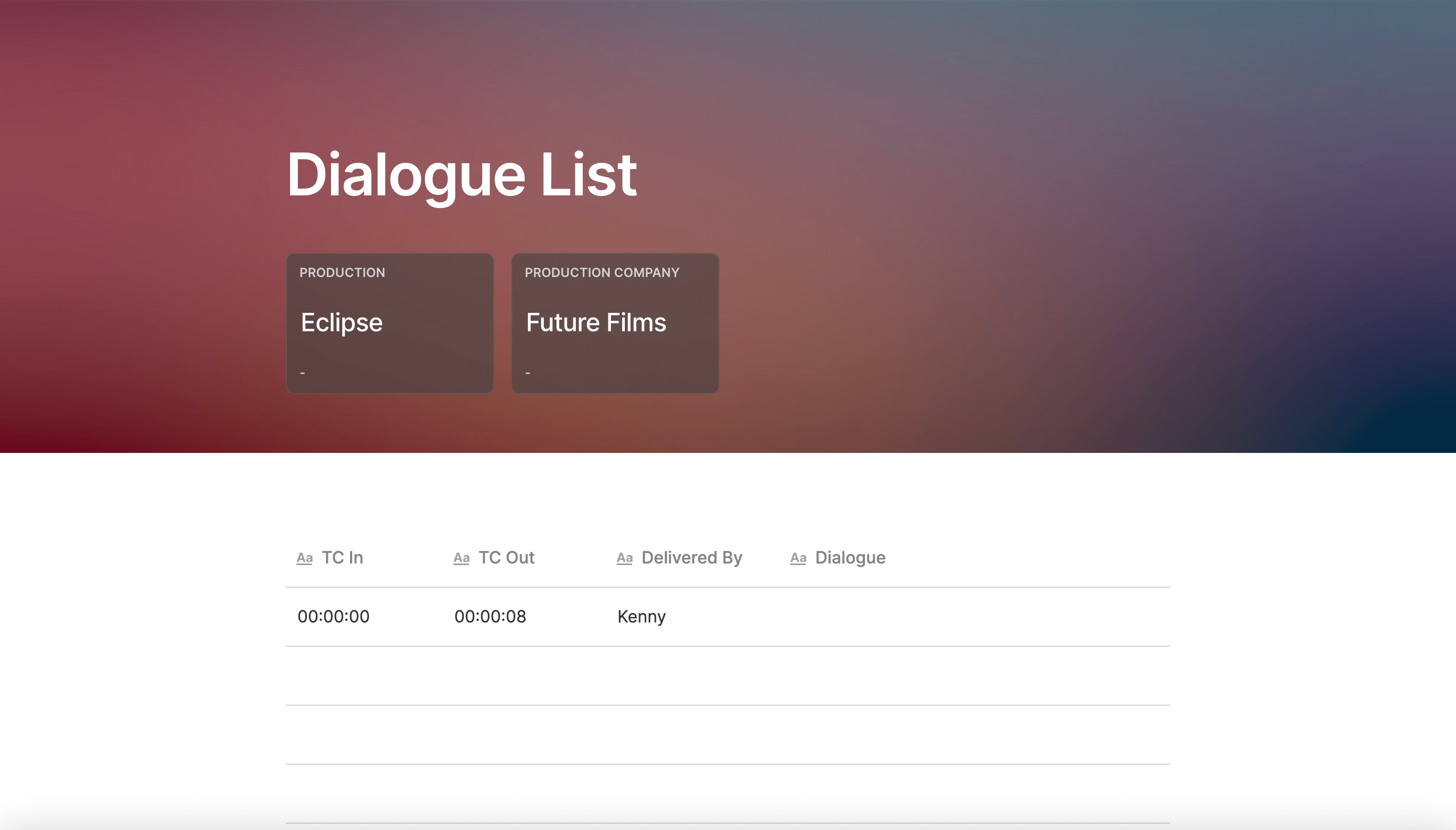Select the 00:00:00 timecode cell
Screen dimensions: 1456x830
333,616
